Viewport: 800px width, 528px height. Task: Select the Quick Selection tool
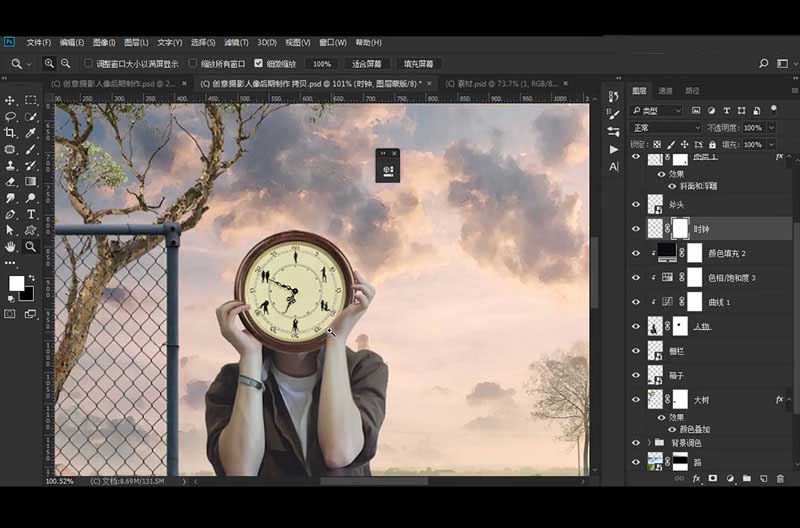[31, 117]
